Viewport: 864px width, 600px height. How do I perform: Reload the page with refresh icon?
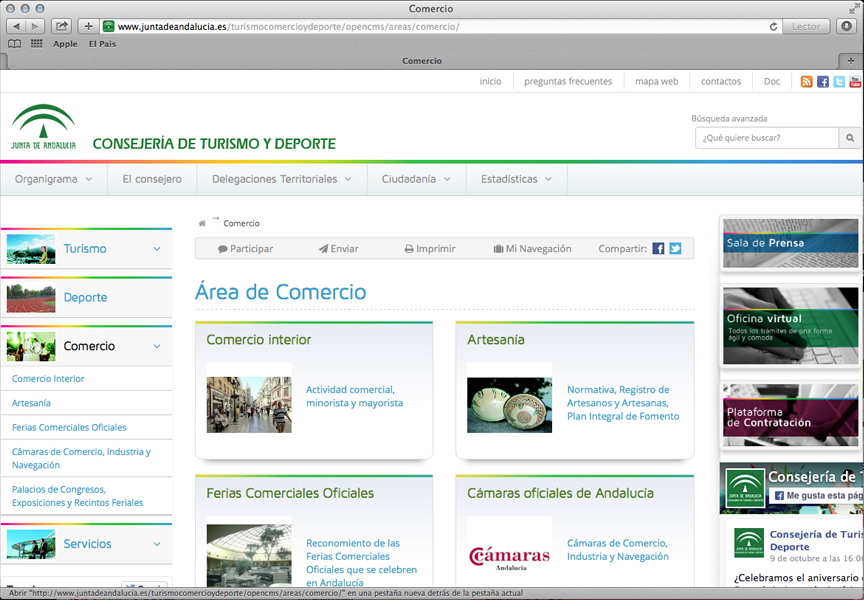pyautogui.click(x=773, y=26)
